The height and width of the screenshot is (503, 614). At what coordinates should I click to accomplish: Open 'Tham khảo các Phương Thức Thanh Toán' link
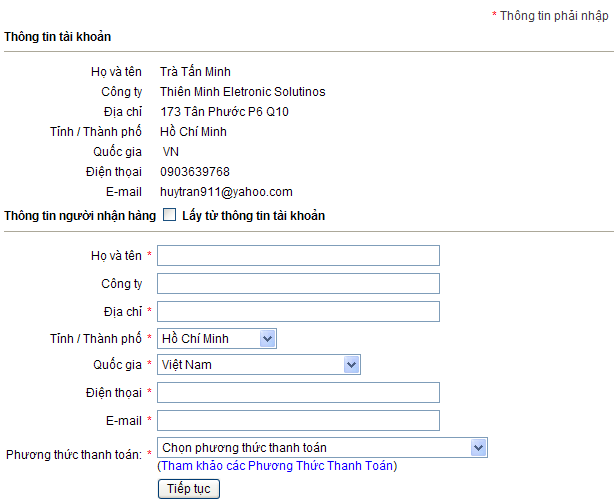[x=277, y=466]
